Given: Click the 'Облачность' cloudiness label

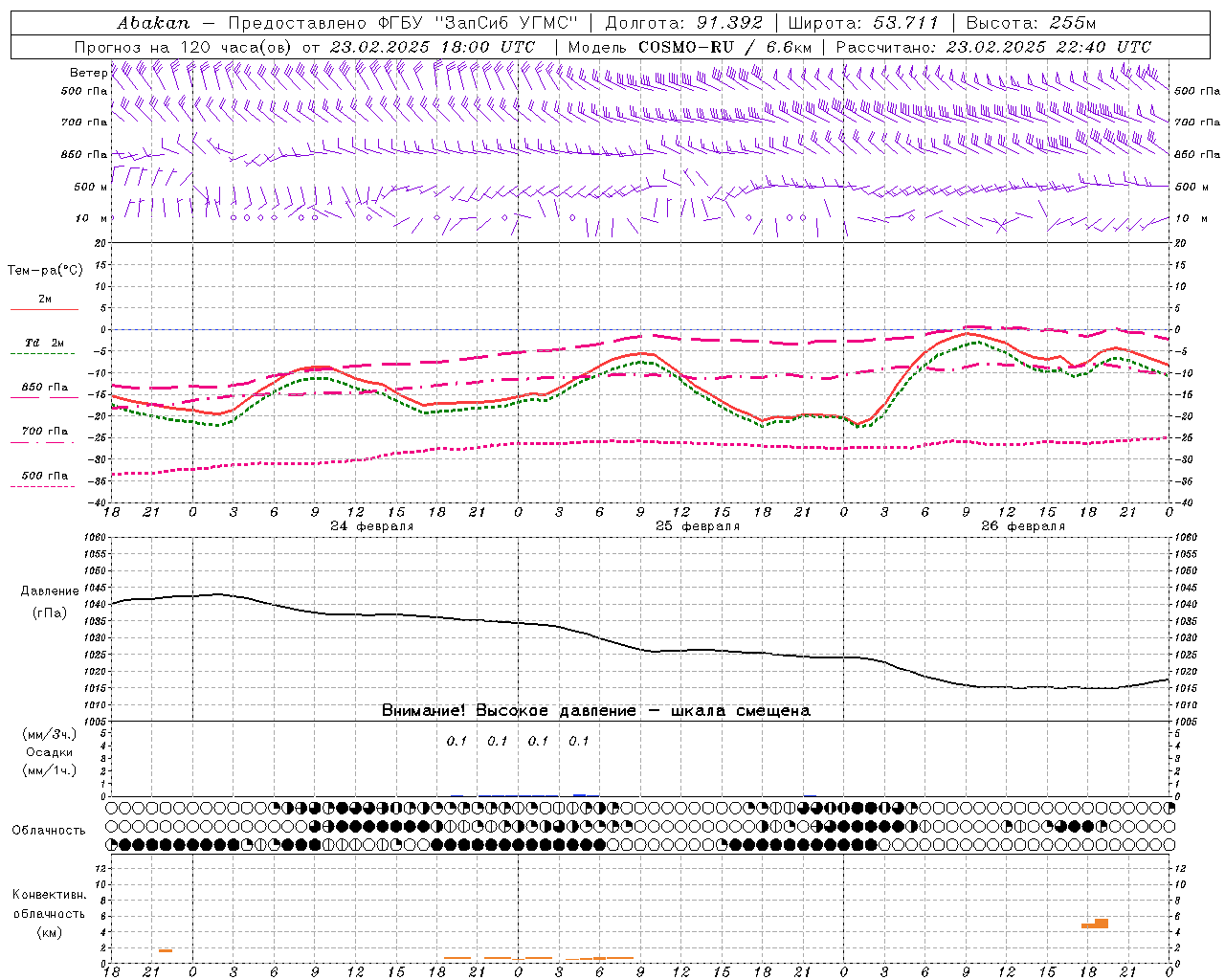Looking at the screenshot, I should pyautogui.click(x=49, y=830).
